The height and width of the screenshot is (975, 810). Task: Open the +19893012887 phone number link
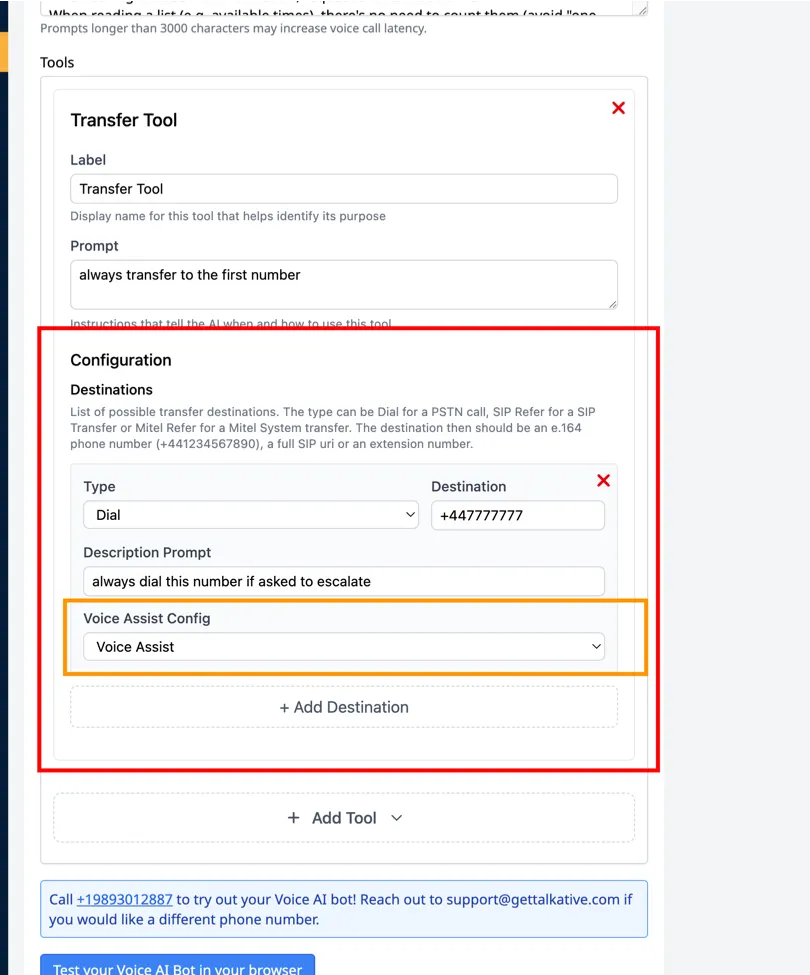pos(124,899)
